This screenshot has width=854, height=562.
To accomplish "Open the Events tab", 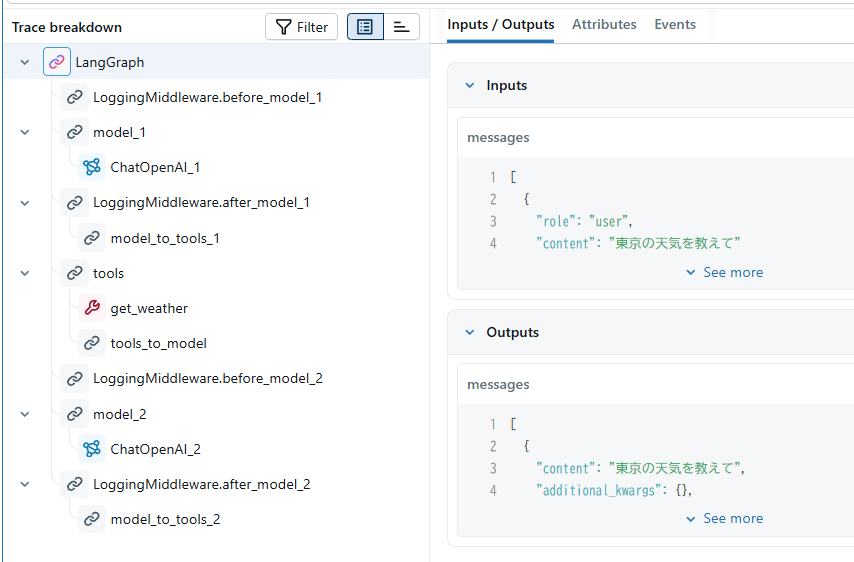I will pyautogui.click(x=675, y=25).
